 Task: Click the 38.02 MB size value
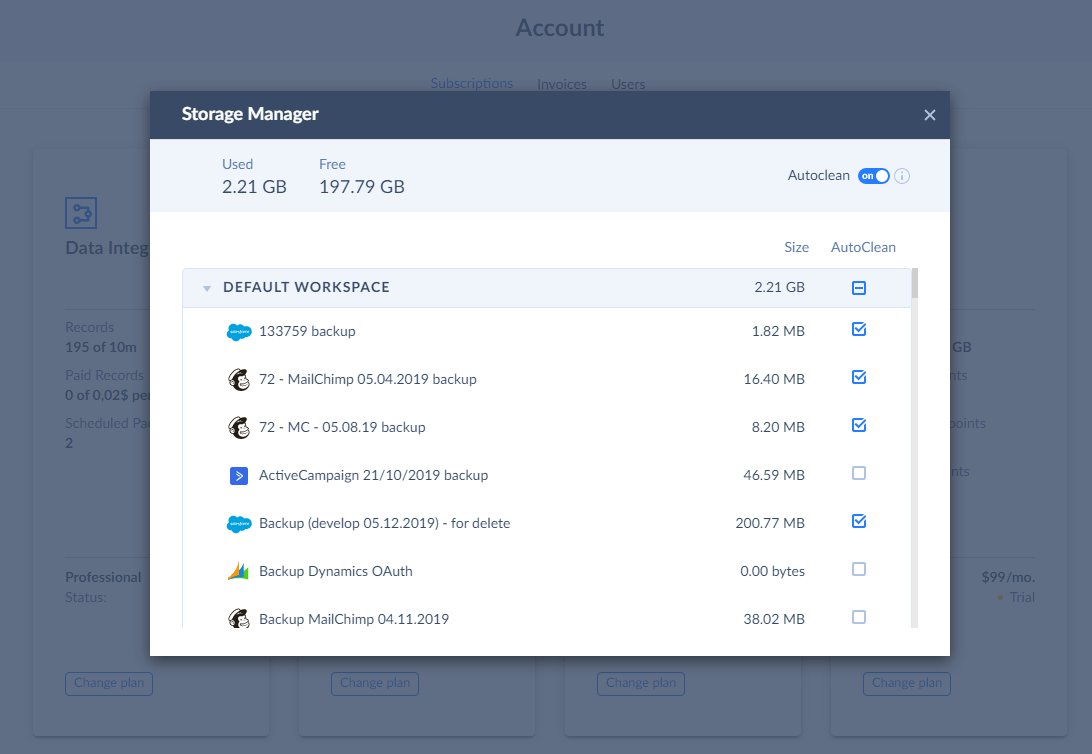coord(774,619)
